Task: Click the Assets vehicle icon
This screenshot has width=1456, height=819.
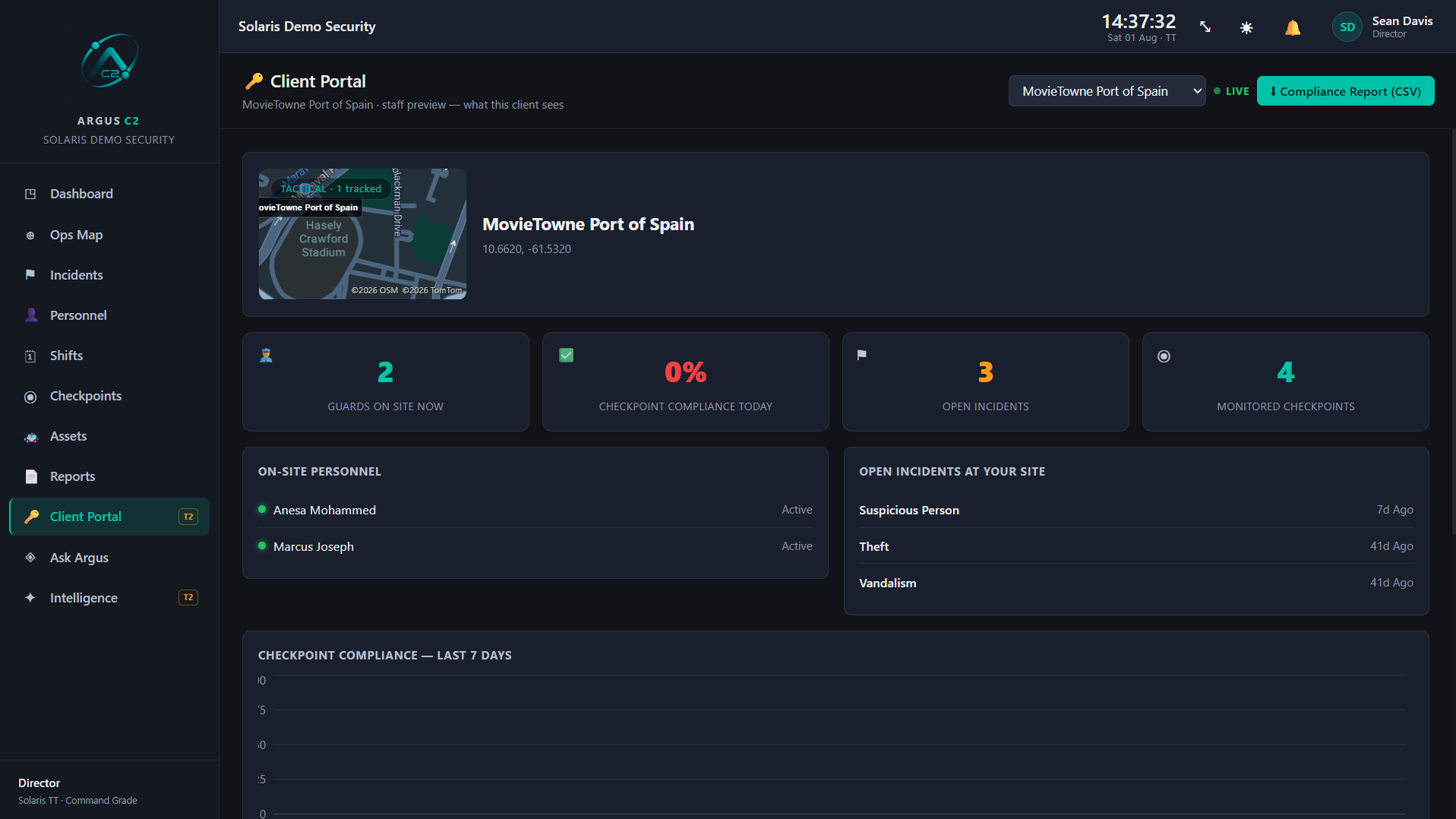Action: 30,437
